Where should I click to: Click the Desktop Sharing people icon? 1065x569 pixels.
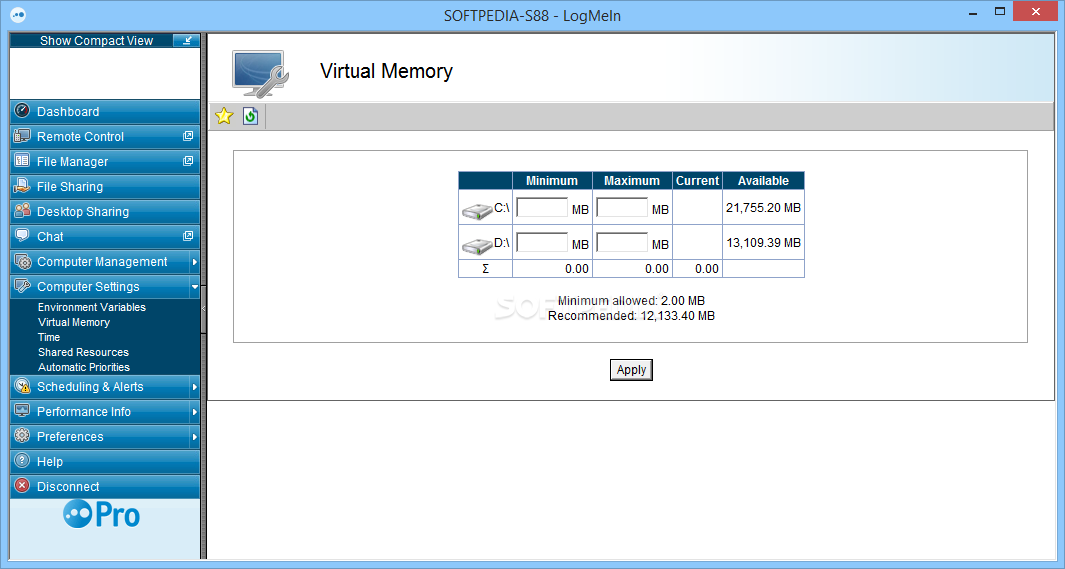(22, 210)
